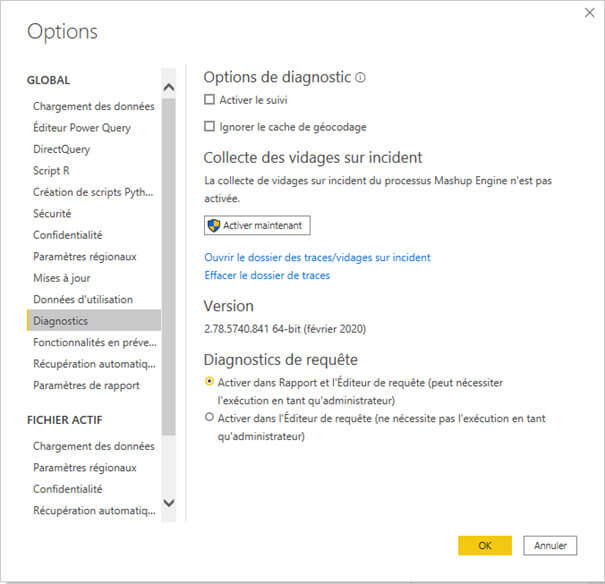Open Données d'utilisation settings
The width and height of the screenshot is (605, 584).
pyautogui.click(x=93, y=299)
